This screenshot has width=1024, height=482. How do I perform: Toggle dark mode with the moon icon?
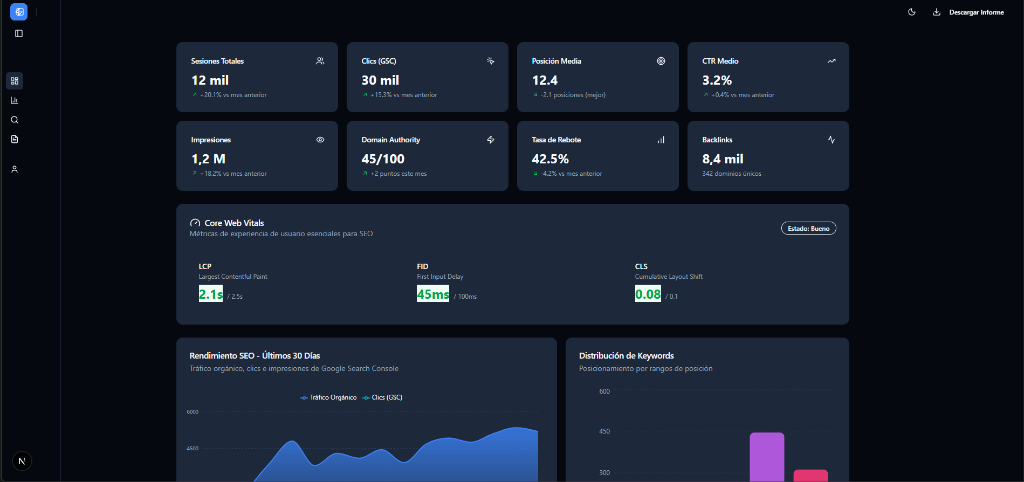pyautogui.click(x=911, y=12)
